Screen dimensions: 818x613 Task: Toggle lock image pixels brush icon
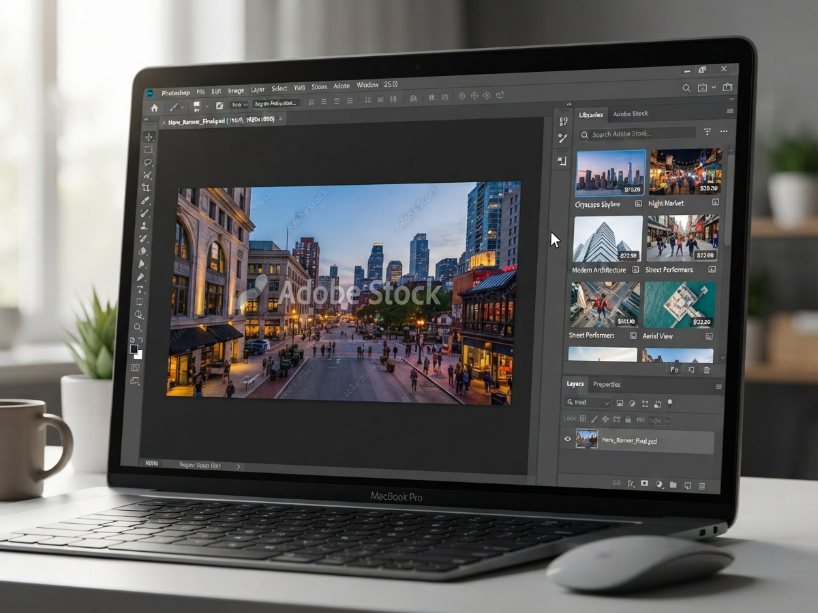pos(594,419)
